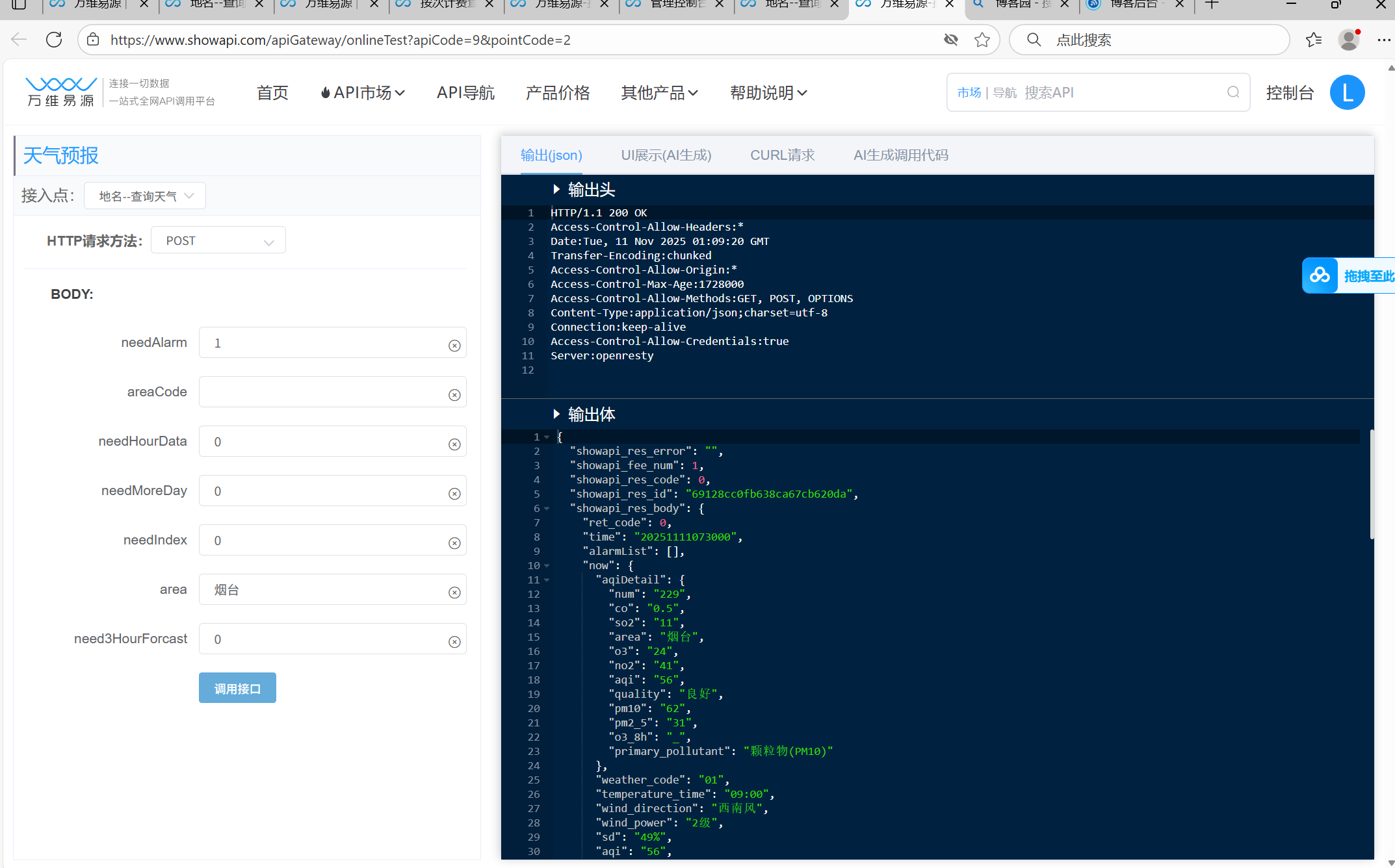
Task: Open the 接入点 地名--查询天气 dropdown
Action: coord(145,196)
